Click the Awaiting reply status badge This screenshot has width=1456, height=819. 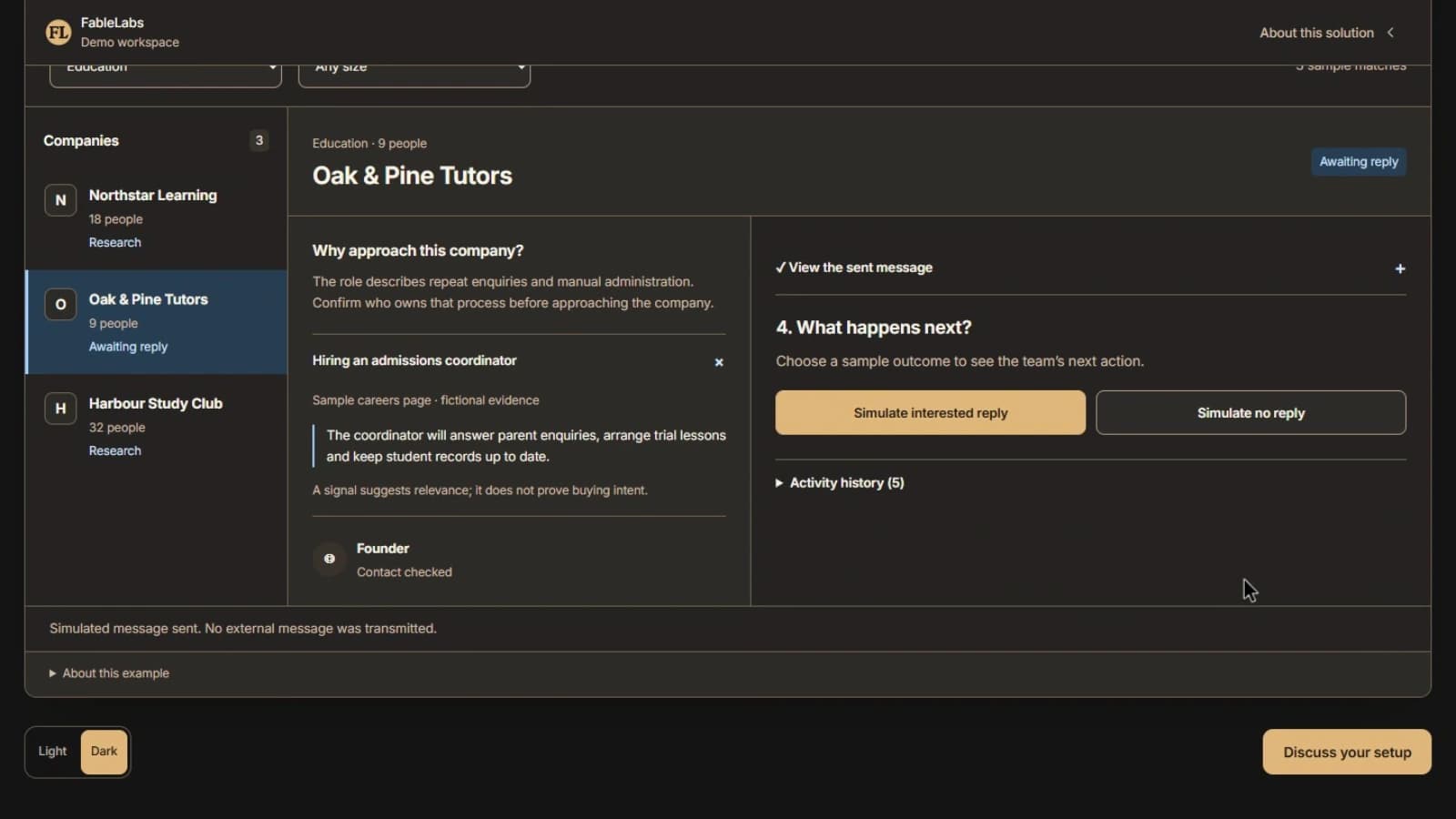[1359, 162]
